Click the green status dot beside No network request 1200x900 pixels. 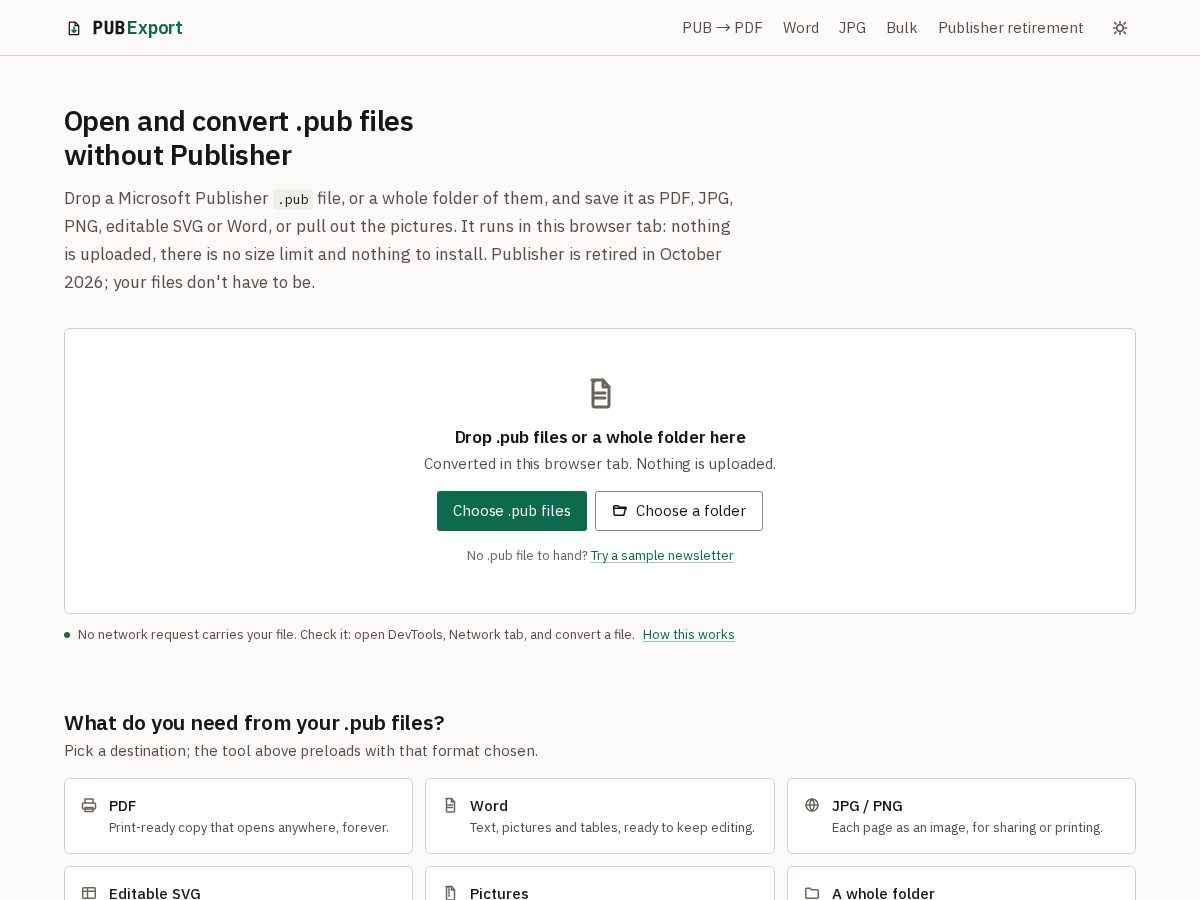coord(67,635)
